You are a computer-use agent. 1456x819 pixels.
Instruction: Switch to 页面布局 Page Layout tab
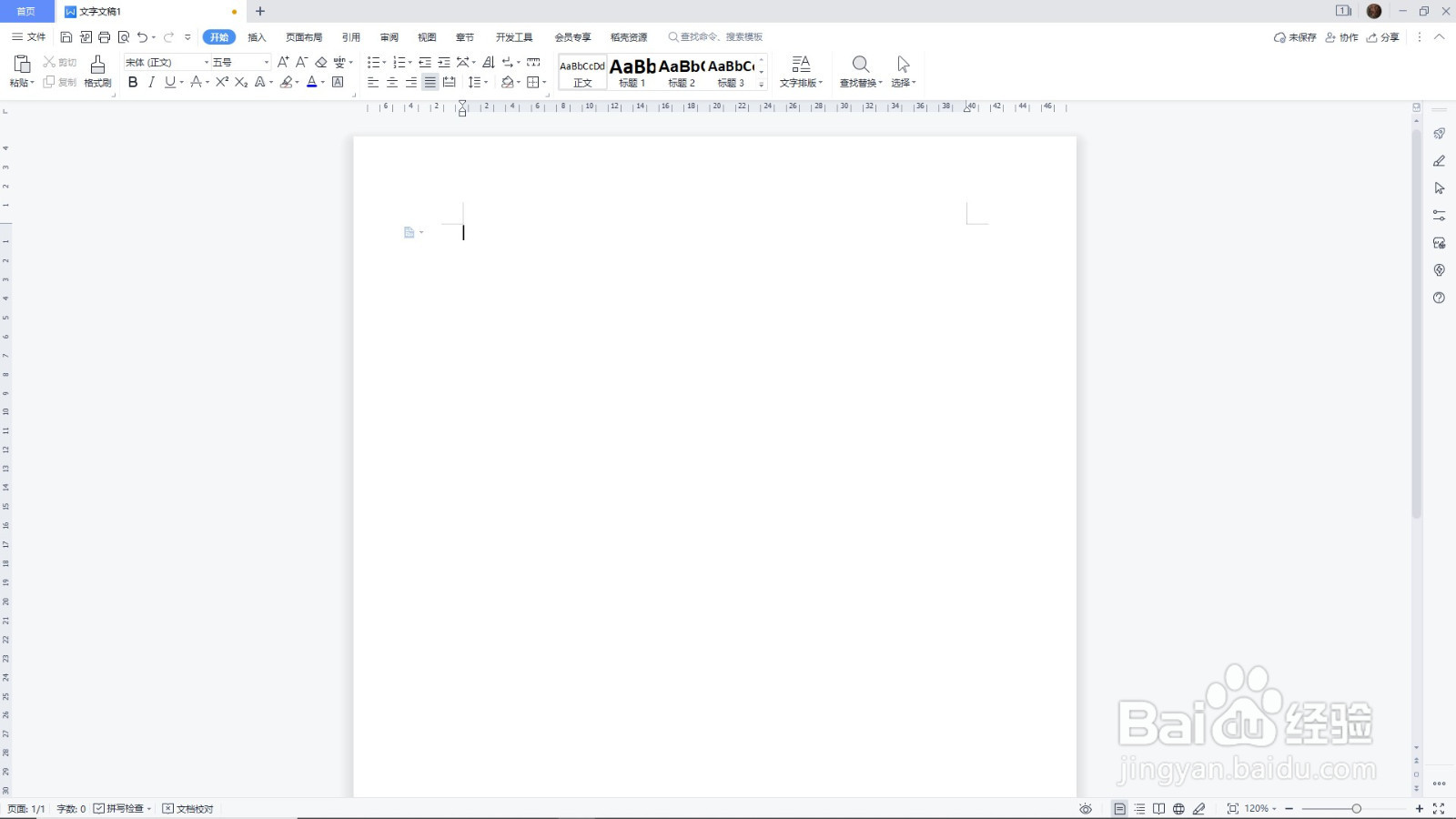pos(304,37)
